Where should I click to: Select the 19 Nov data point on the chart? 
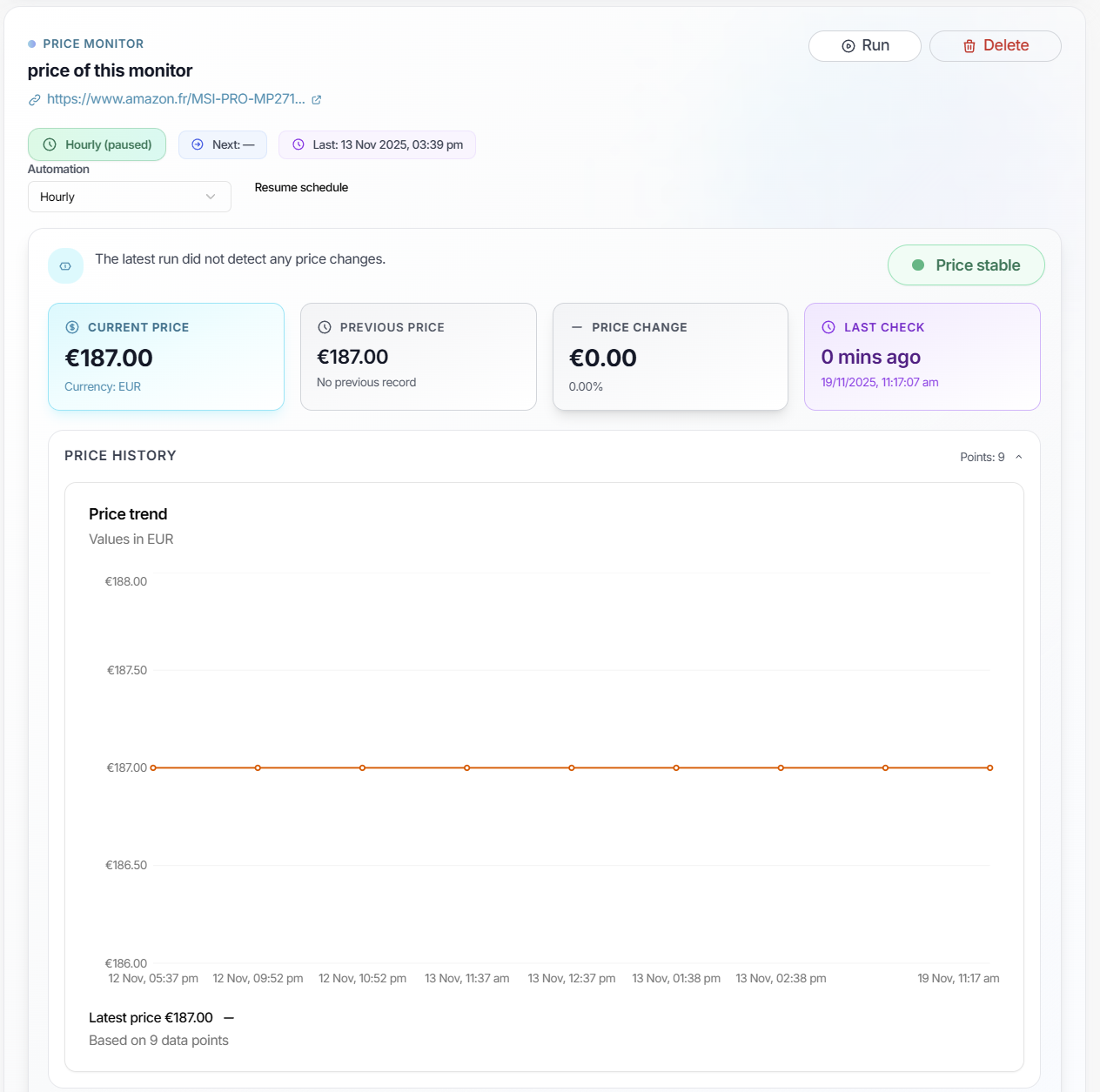tap(989, 767)
